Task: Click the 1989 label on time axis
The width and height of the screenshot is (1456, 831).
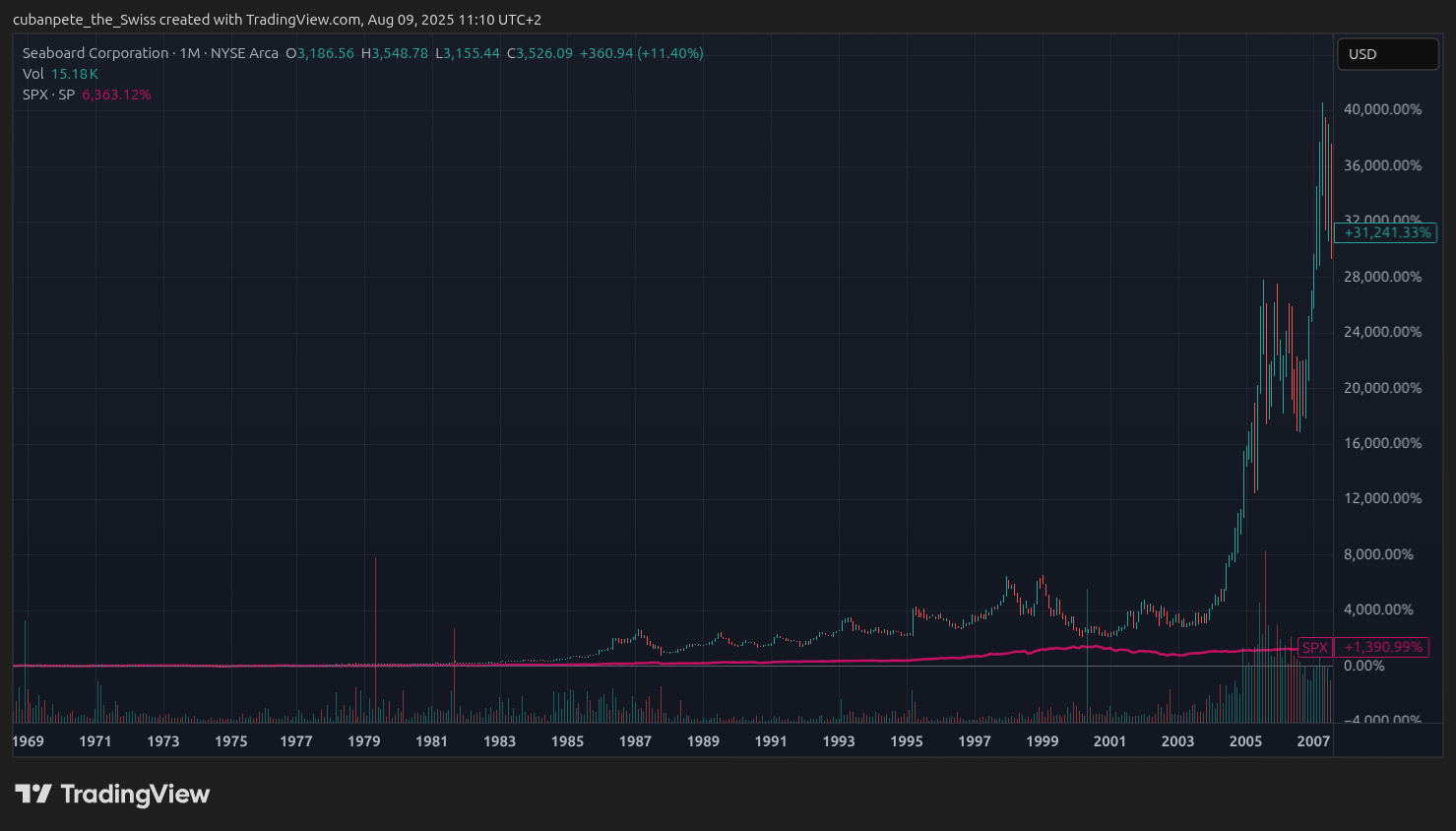Action: click(704, 741)
